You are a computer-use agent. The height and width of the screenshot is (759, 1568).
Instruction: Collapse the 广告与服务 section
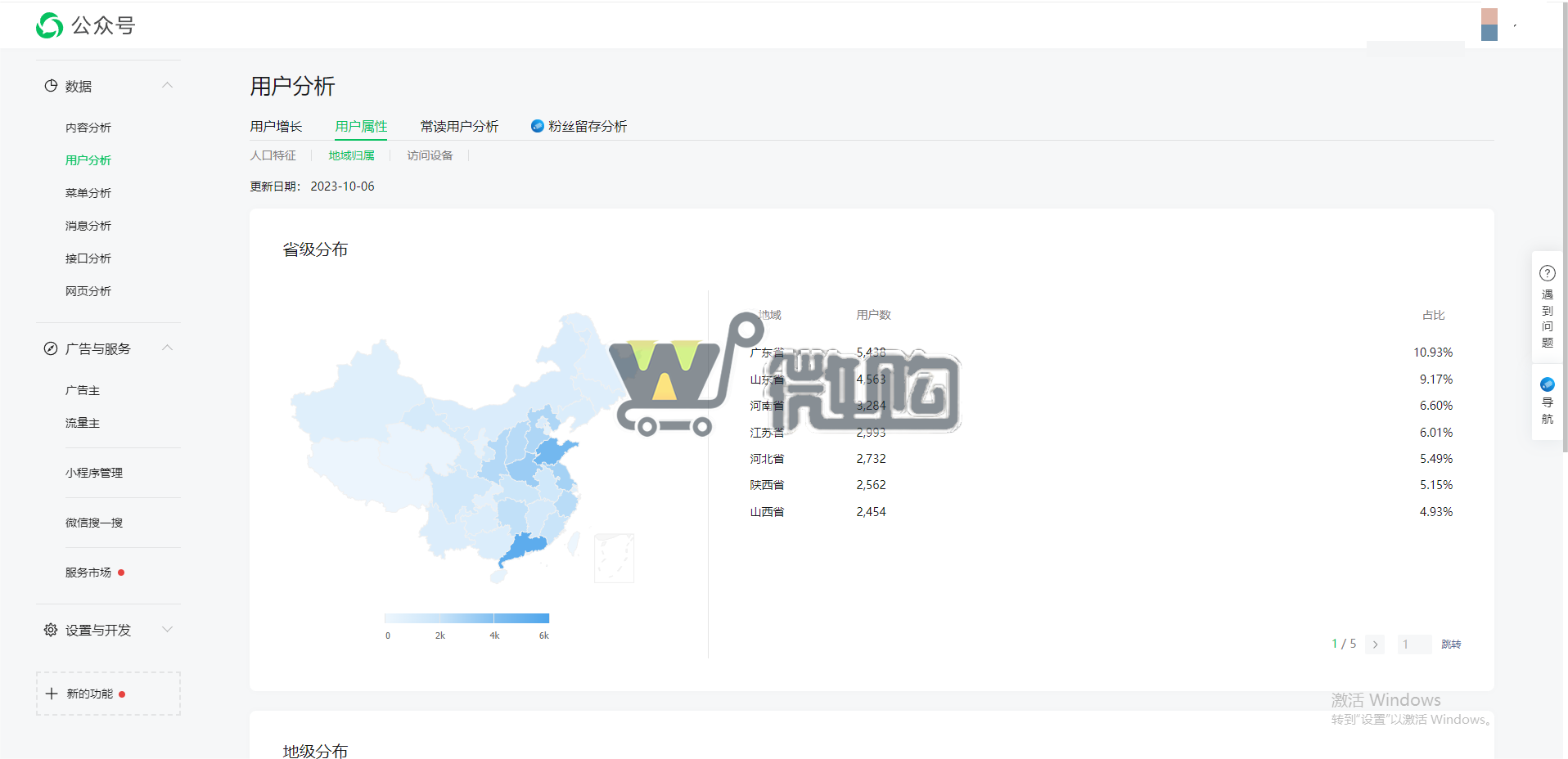coord(167,348)
